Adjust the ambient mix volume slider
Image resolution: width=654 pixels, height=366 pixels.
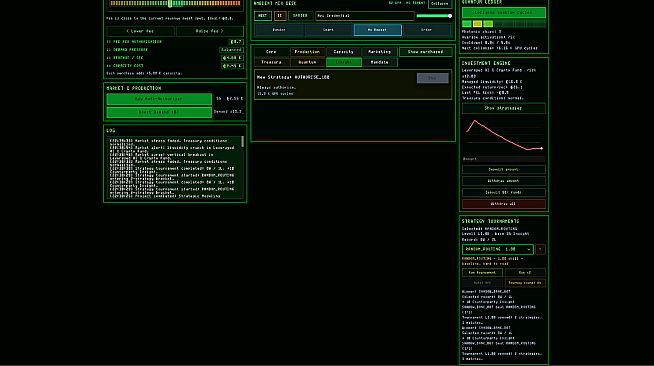coord(434,16)
